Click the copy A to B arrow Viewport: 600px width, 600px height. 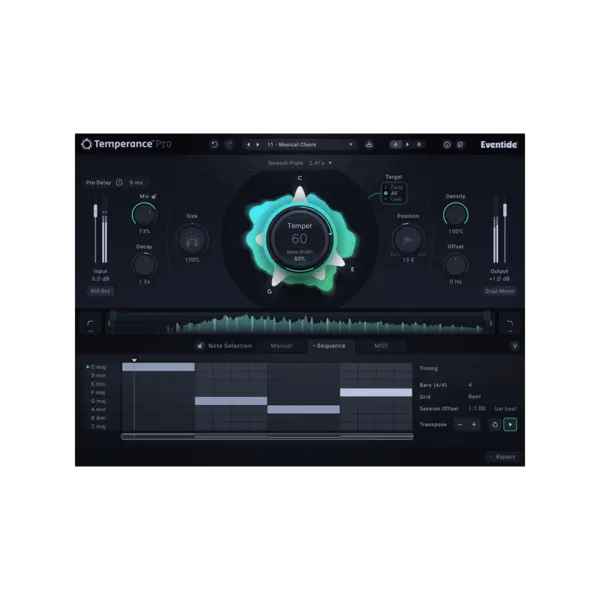[x=408, y=145]
